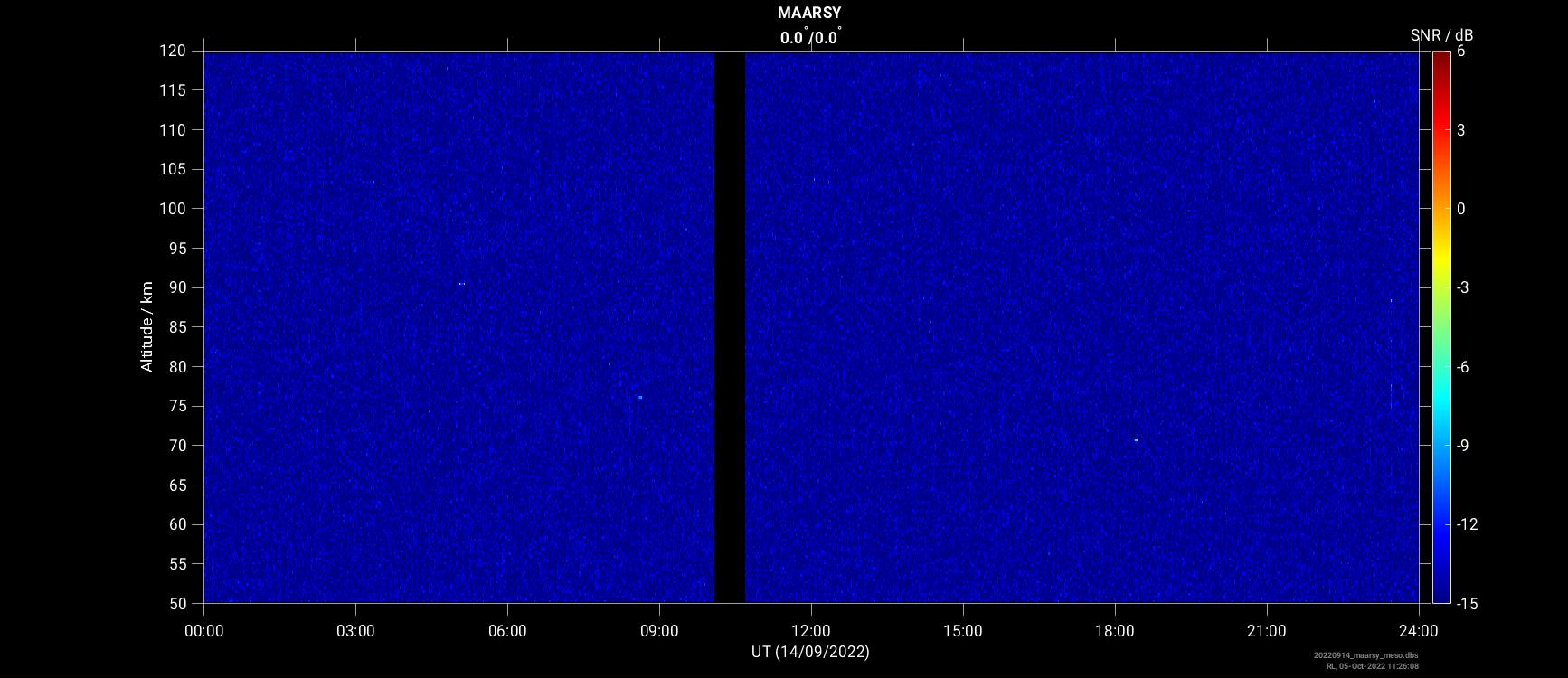The height and width of the screenshot is (678, 1568).
Task: Click the 120 altitude tick label
Action: coord(175,52)
